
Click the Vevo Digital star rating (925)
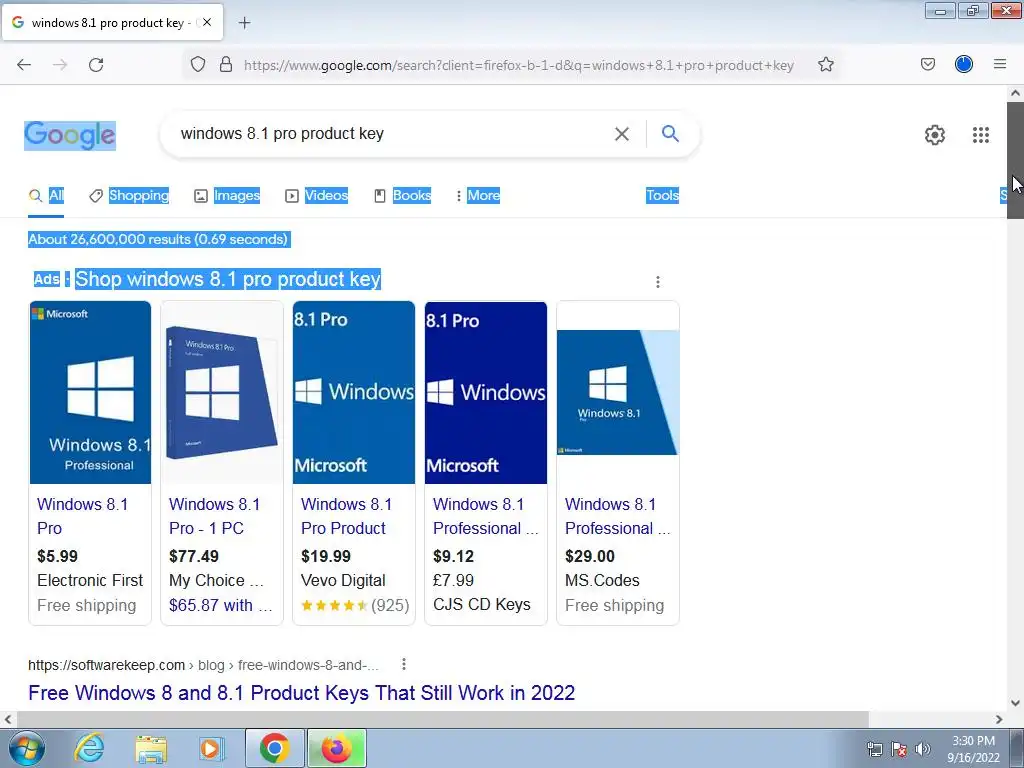click(x=355, y=605)
